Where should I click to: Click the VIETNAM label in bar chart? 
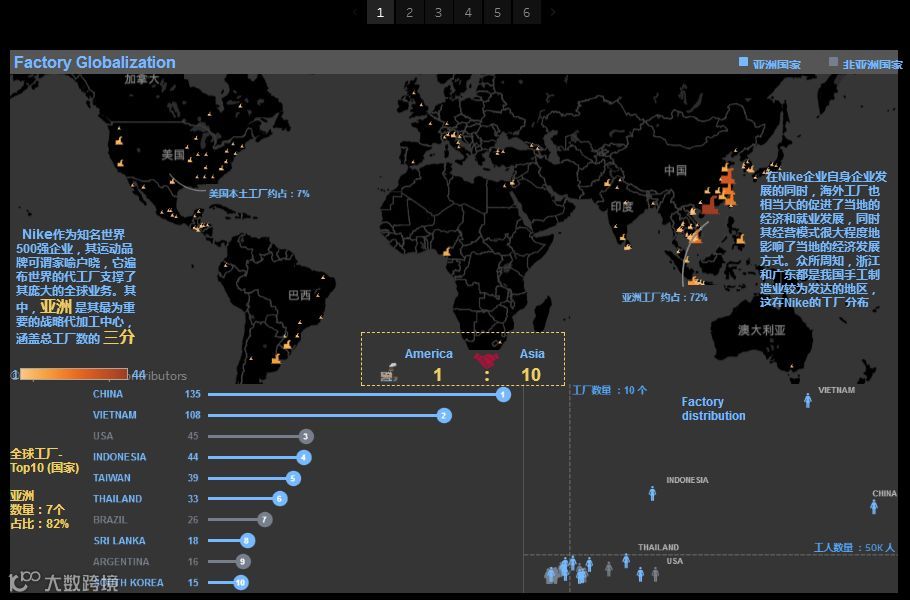pos(115,415)
